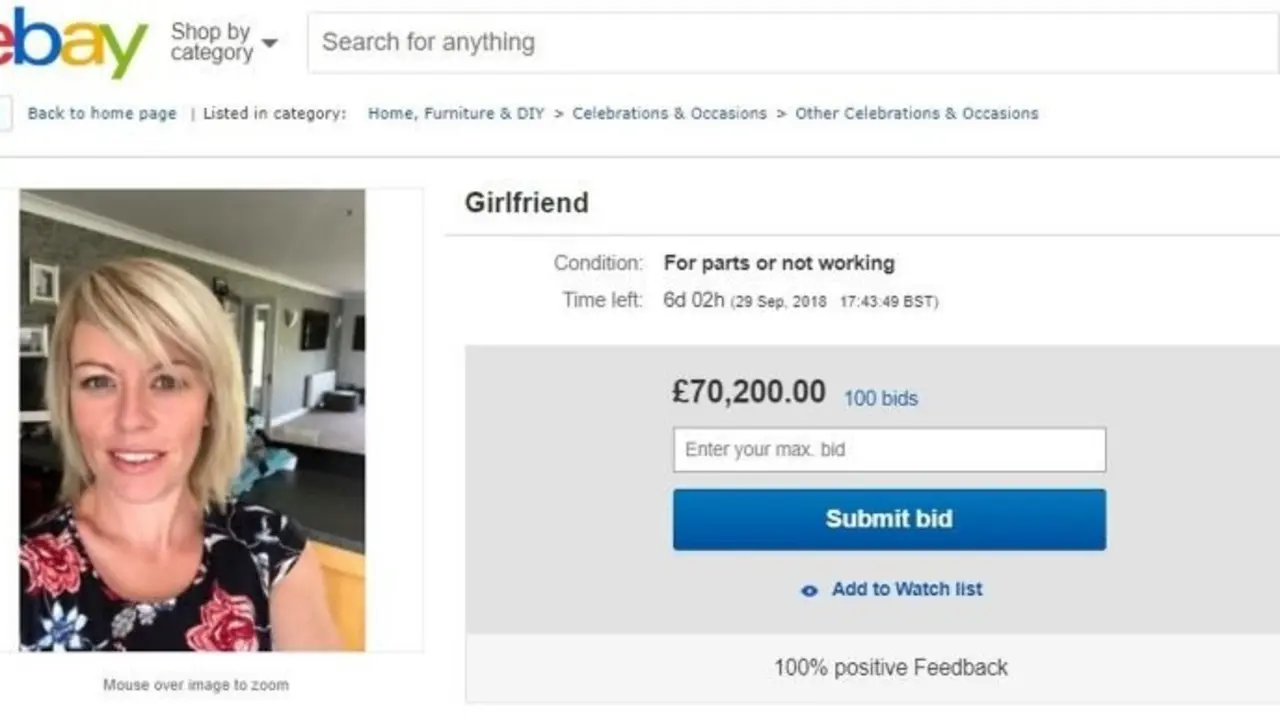Click inside the maximum bid field
The height and width of the screenshot is (720, 1280).
tap(889, 449)
